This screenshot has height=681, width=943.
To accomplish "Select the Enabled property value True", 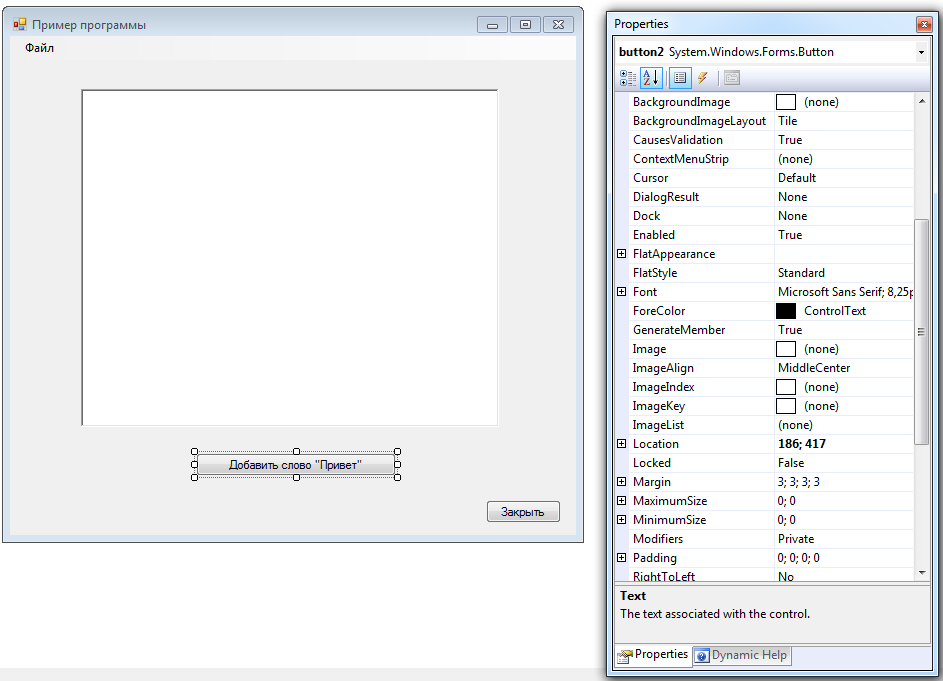I will click(790, 235).
